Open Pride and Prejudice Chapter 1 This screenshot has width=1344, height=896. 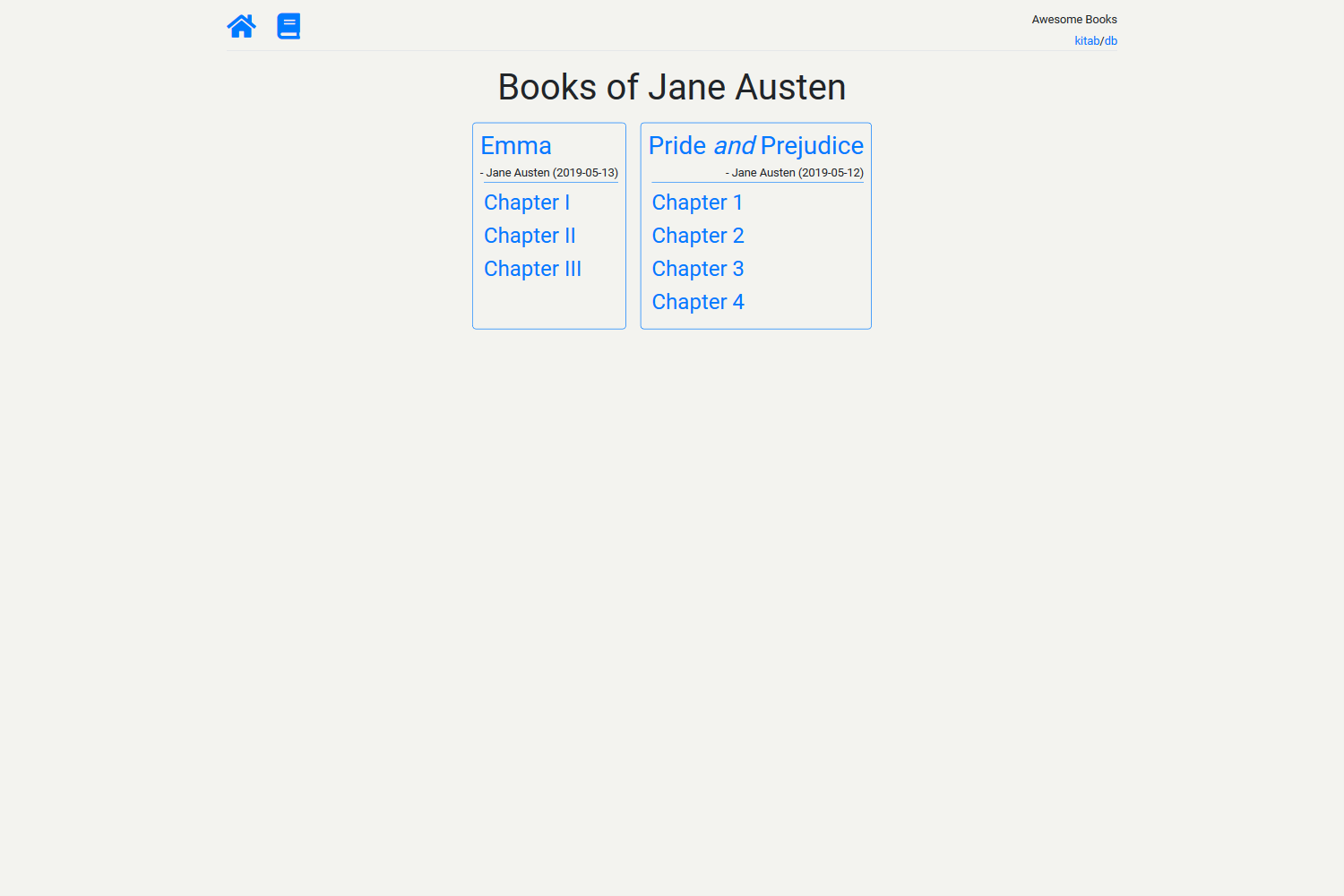[697, 202]
